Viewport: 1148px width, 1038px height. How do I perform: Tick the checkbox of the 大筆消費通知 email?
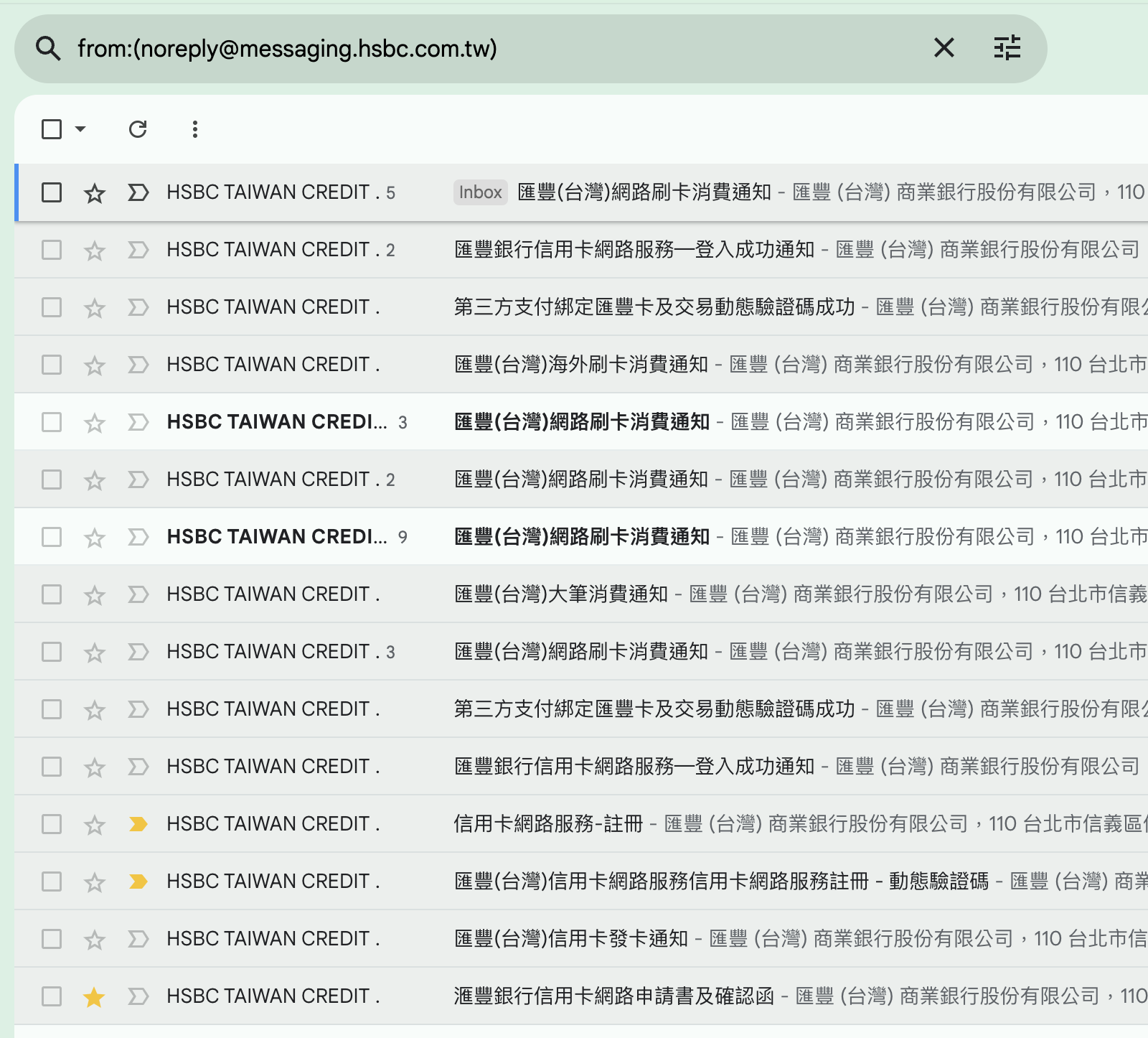click(x=52, y=594)
